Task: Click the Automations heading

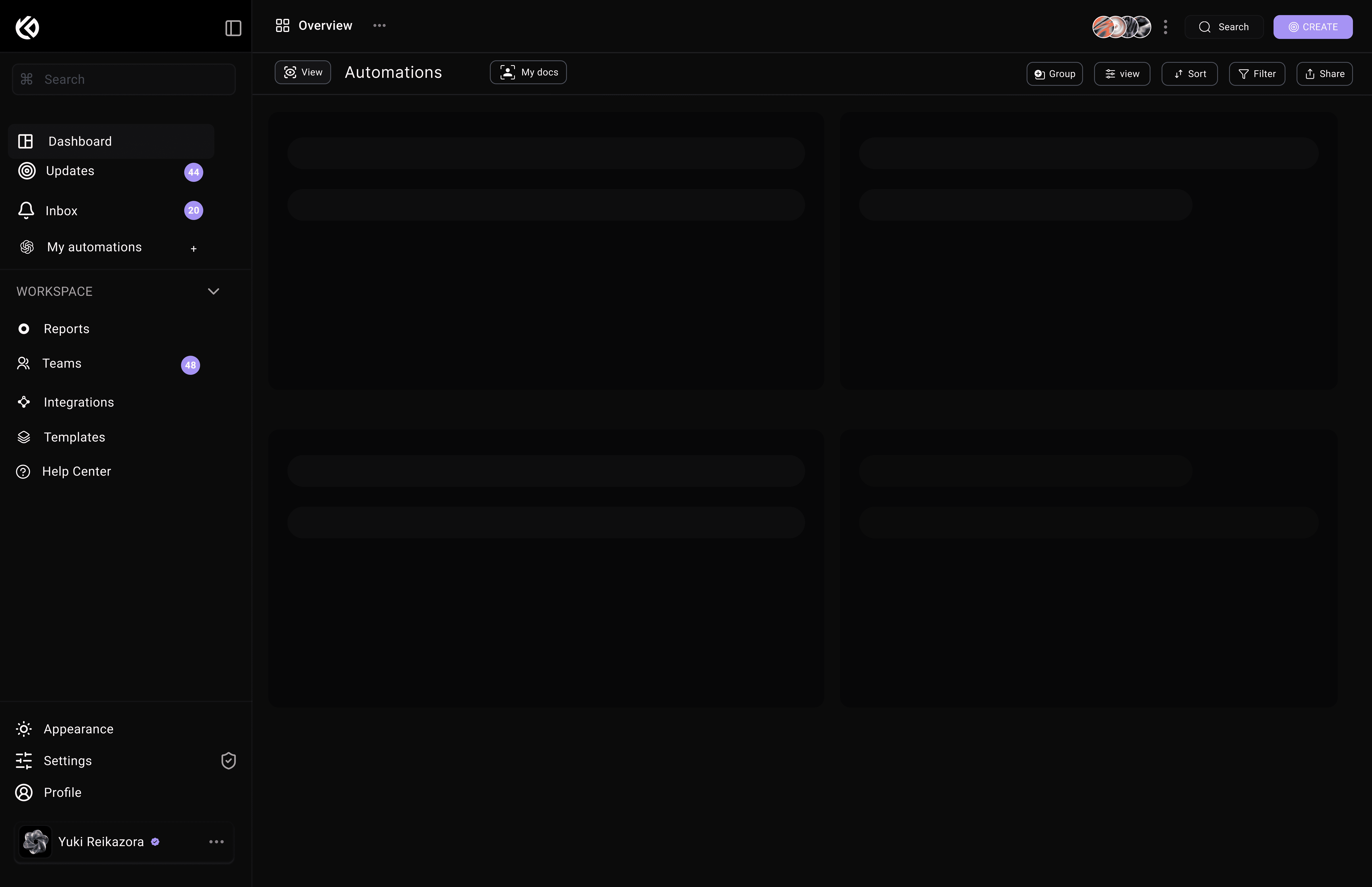Action: (x=393, y=73)
